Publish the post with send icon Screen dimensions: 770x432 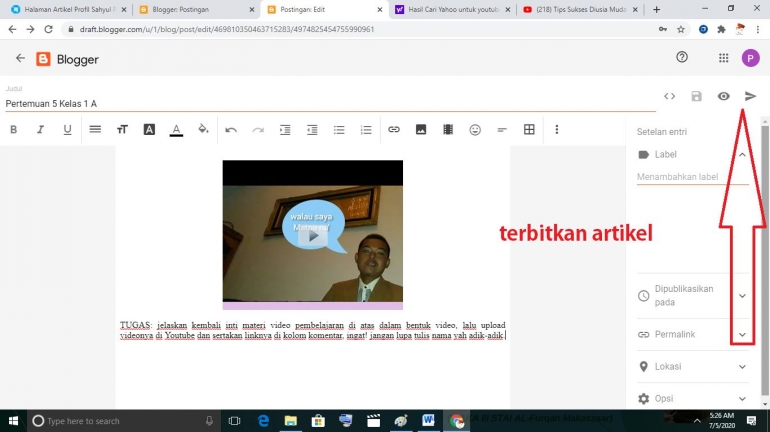coord(750,96)
